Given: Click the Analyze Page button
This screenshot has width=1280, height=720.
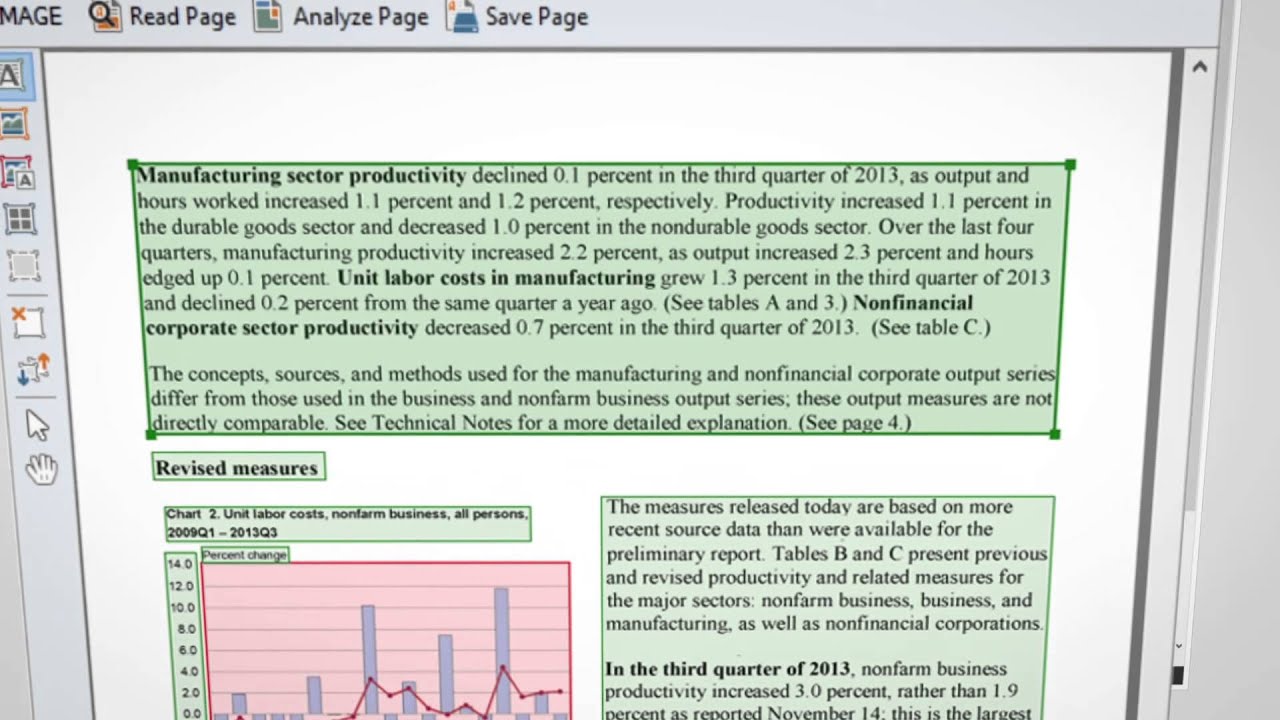Looking at the screenshot, I should click(341, 16).
